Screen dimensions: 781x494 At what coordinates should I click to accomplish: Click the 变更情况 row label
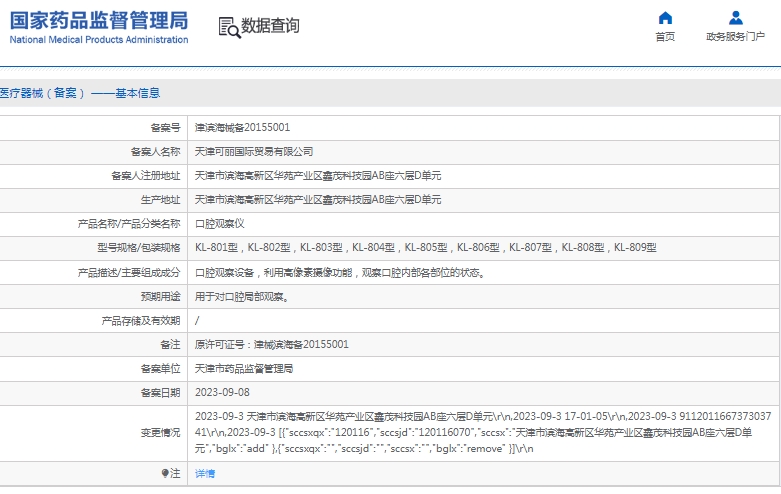point(160,433)
